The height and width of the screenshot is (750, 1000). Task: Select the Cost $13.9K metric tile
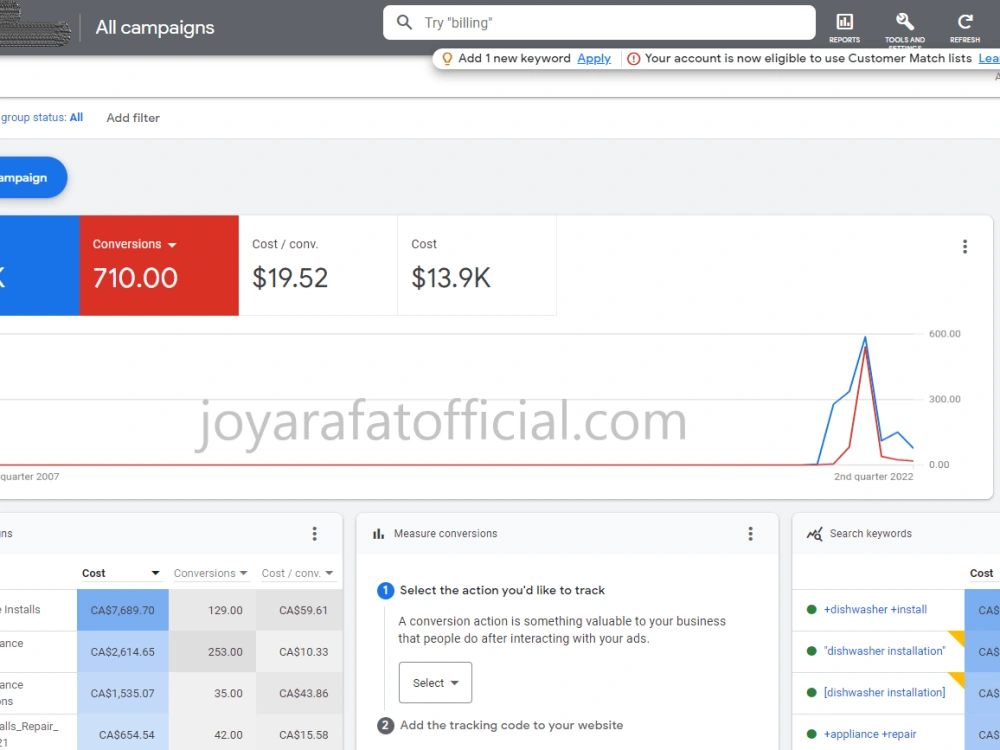(x=477, y=265)
